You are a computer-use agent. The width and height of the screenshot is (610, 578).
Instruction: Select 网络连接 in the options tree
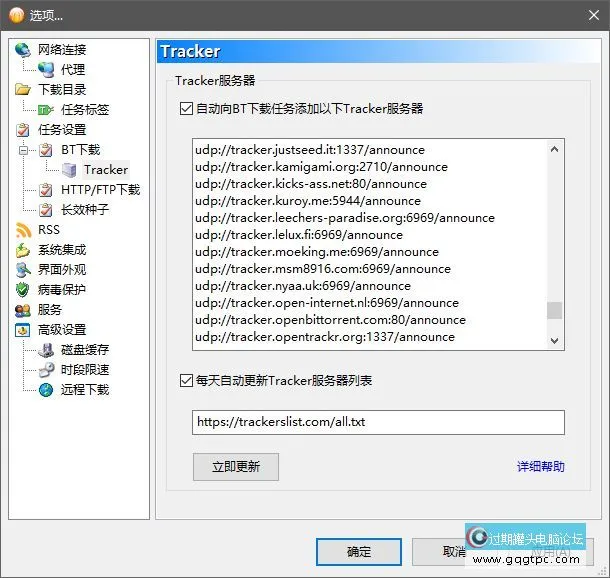(62, 50)
